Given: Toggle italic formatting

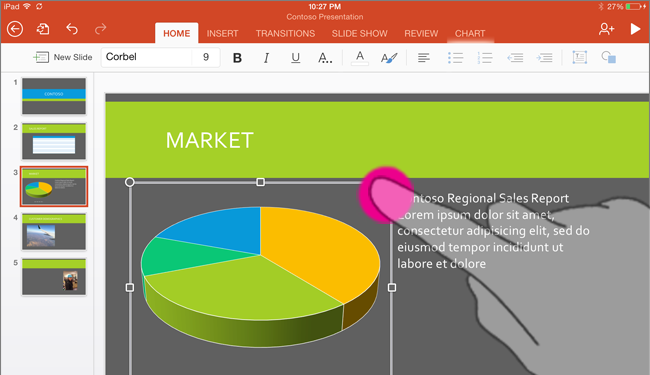Looking at the screenshot, I should 266,58.
